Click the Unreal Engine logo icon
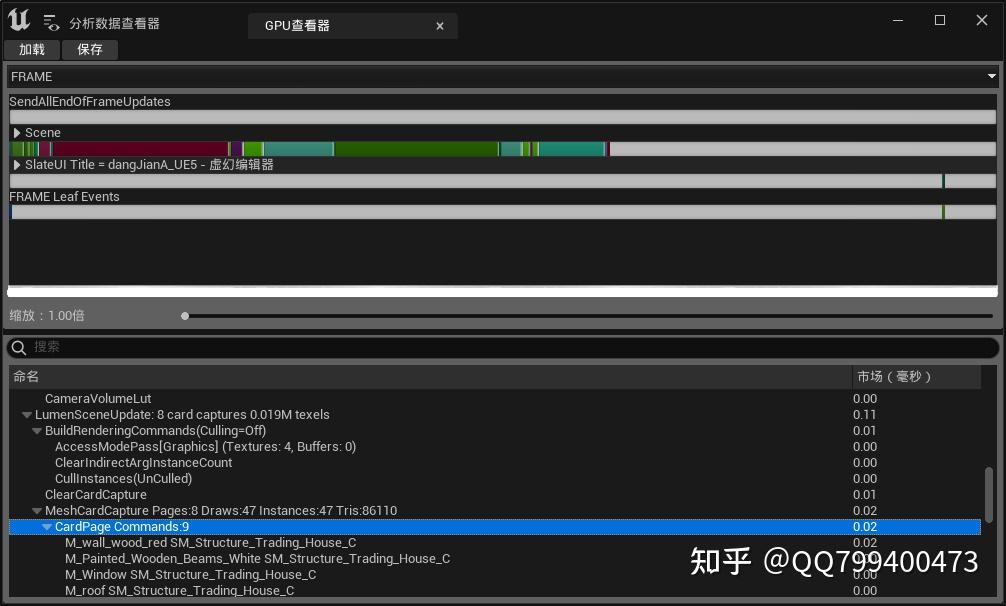The height and width of the screenshot is (606, 1006). coord(17,19)
